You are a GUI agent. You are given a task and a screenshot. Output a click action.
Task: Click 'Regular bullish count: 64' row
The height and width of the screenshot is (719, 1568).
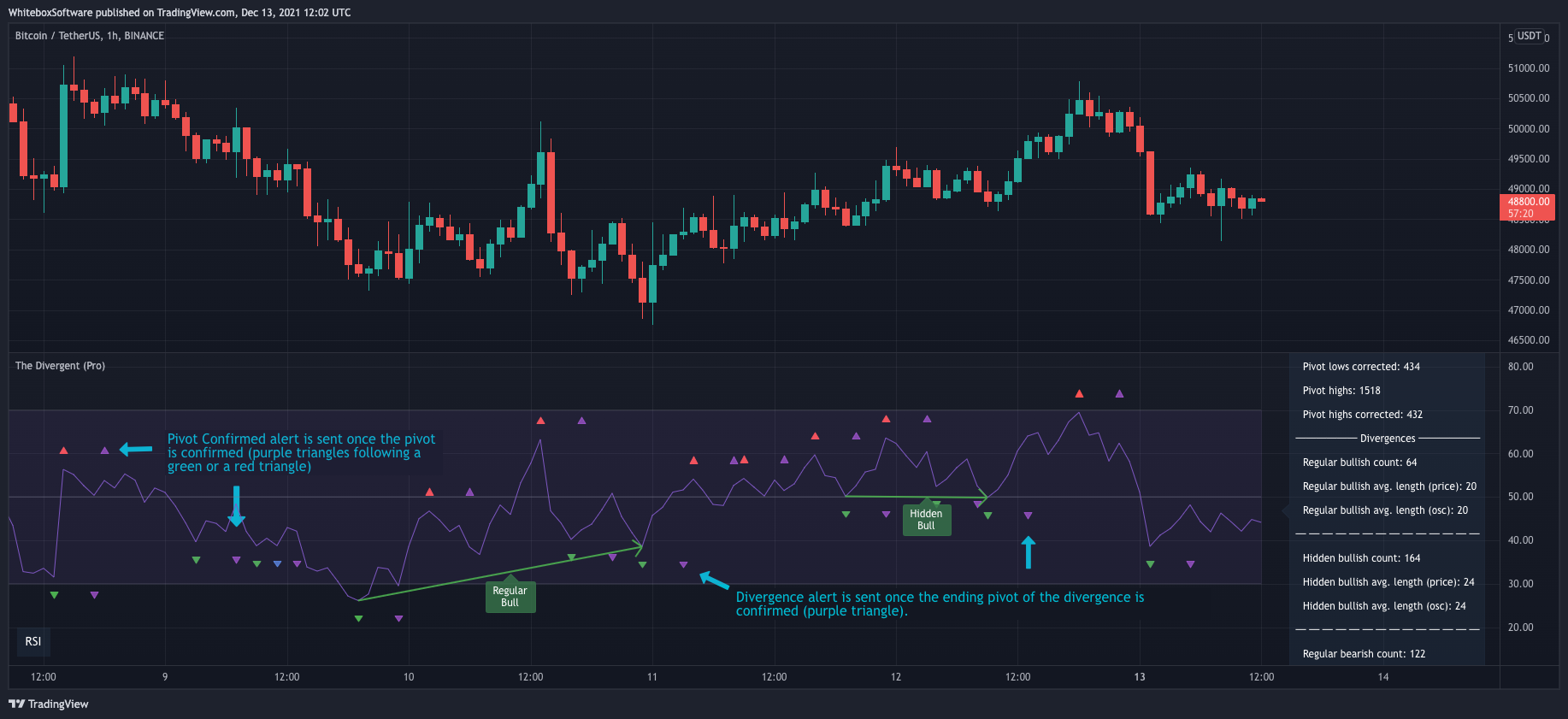tap(1359, 463)
